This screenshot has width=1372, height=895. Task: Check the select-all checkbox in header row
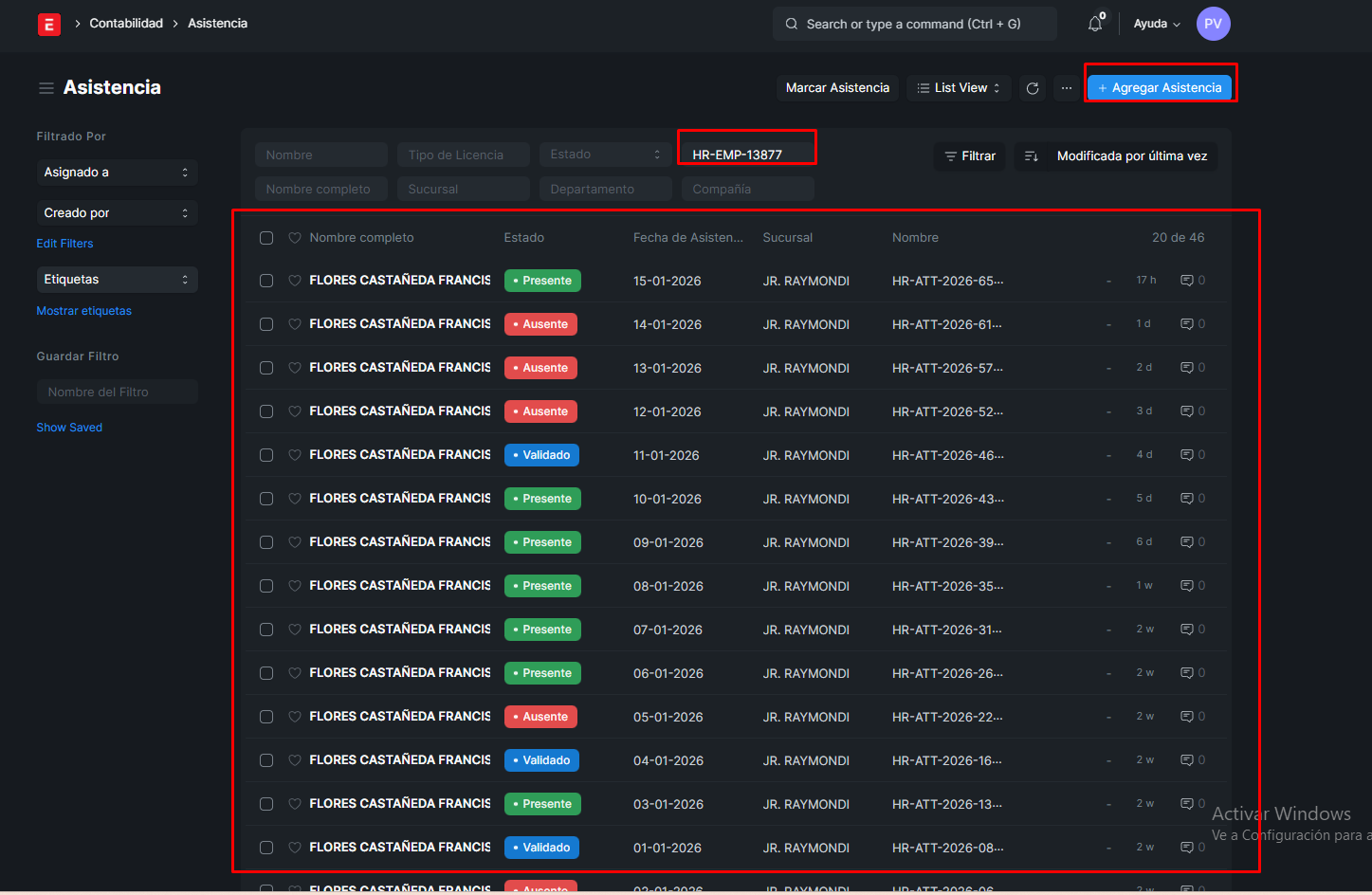266,238
